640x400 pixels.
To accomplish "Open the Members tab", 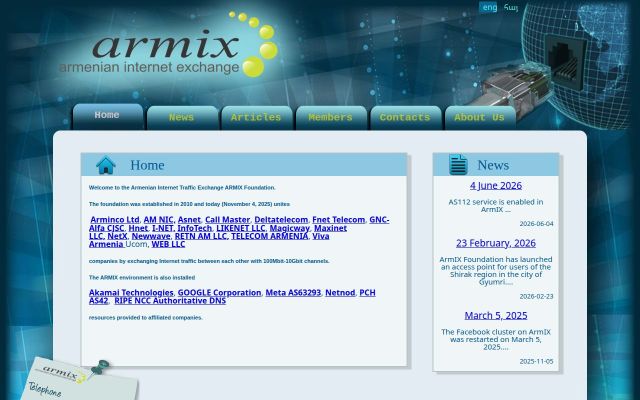I will coord(331,118).
